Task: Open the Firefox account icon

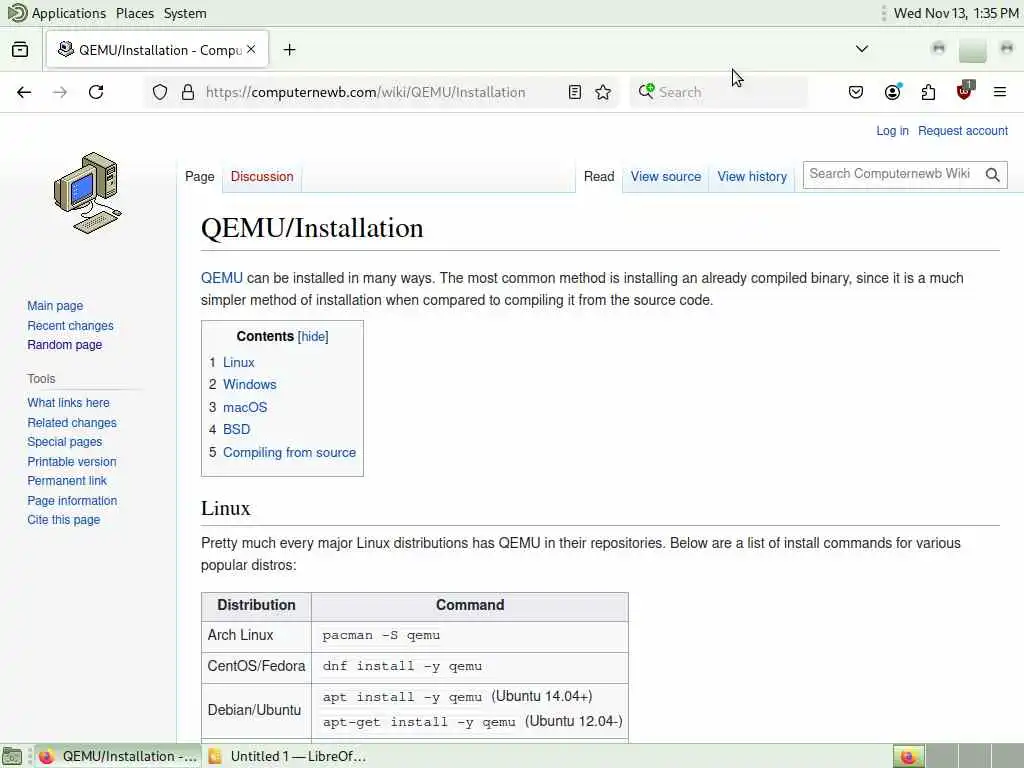Action: click(893, 92)
